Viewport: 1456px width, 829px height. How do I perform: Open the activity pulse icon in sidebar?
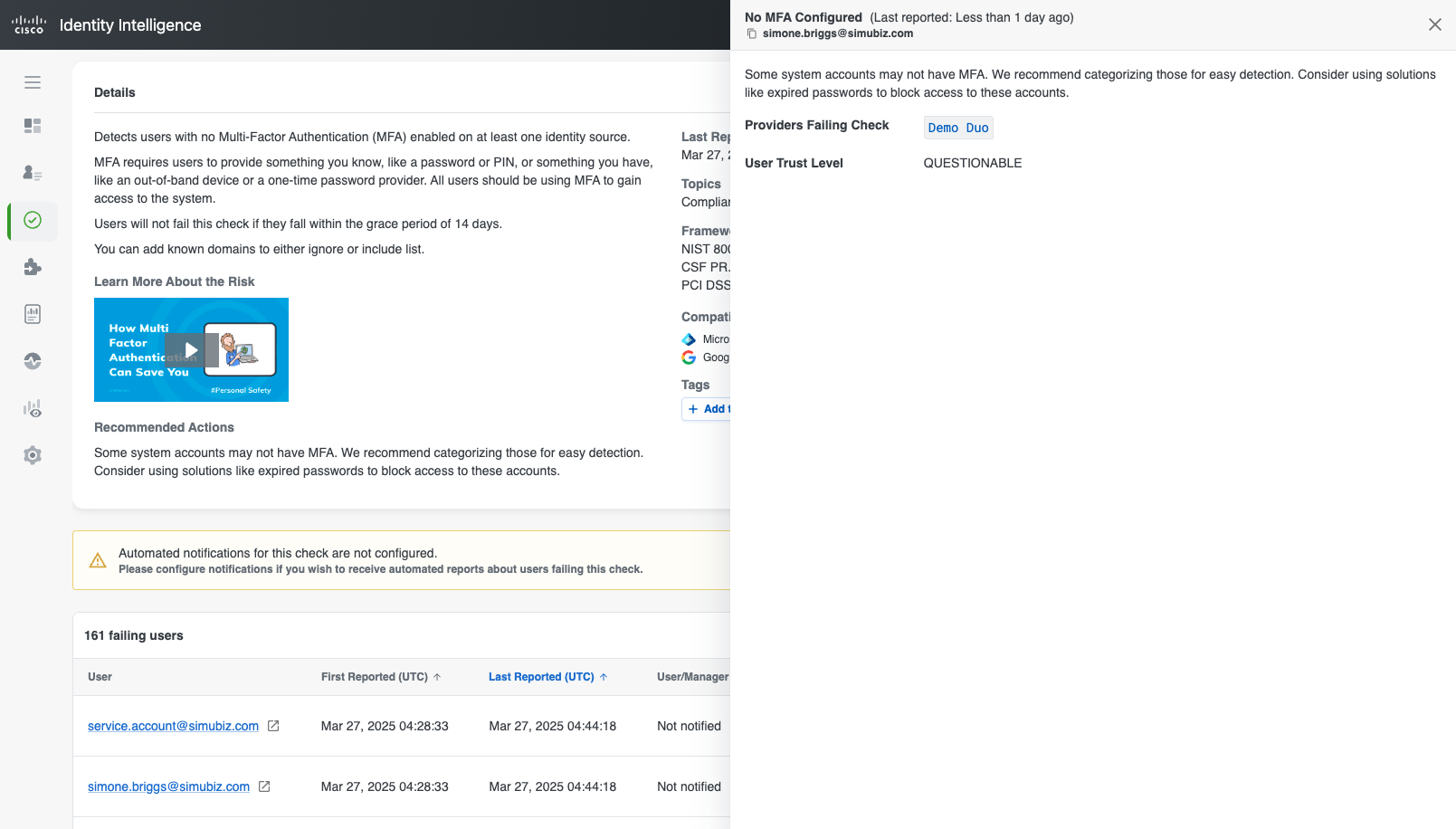pos(33,361)
